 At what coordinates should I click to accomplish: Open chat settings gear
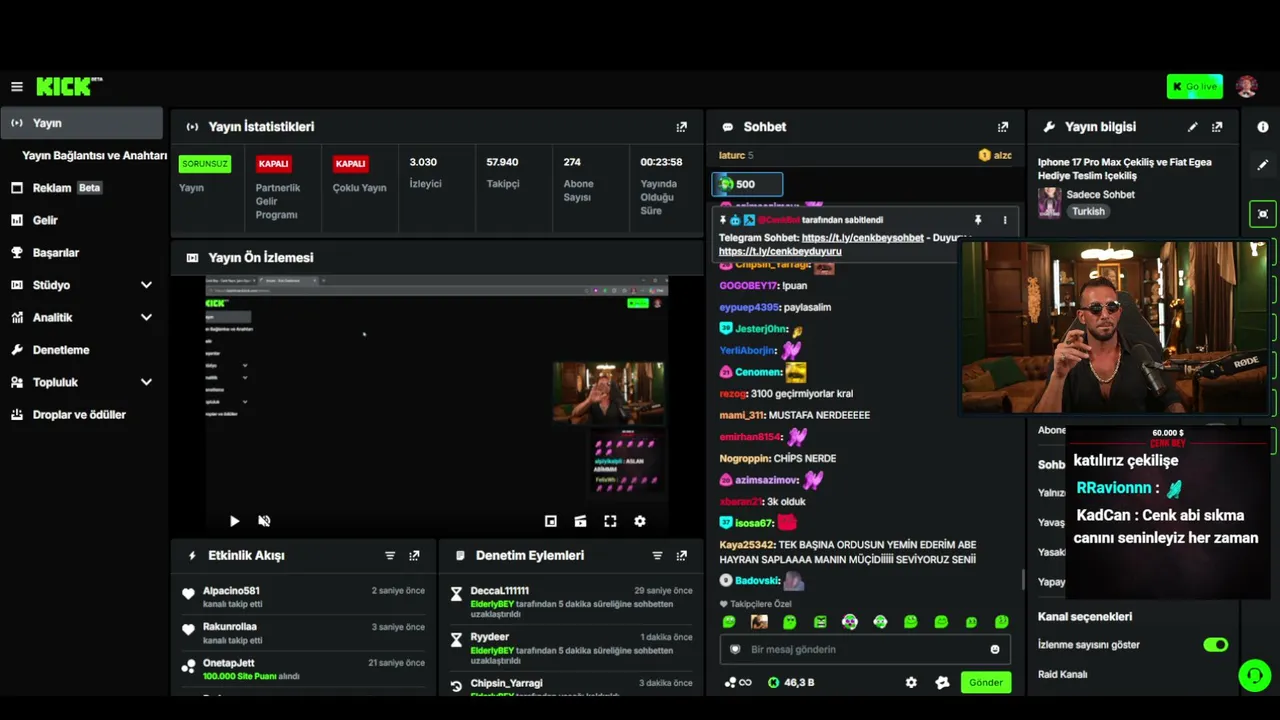tap(911, 682)
